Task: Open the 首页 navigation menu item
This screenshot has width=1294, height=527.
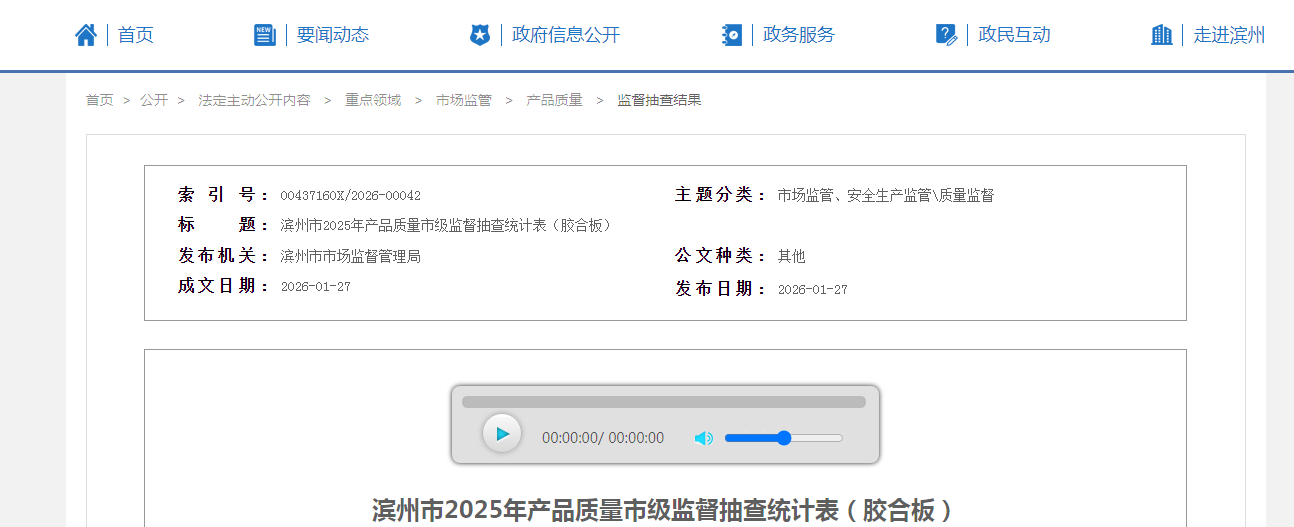Action: [136, 35]
